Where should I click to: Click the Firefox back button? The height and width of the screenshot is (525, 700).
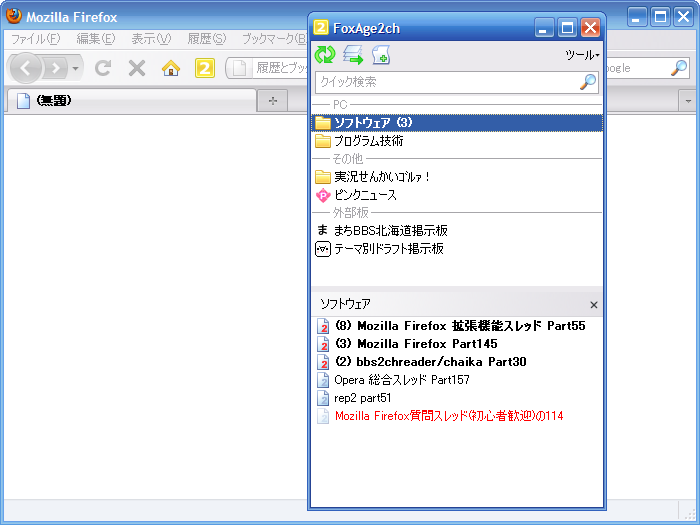tap(25, 68)
